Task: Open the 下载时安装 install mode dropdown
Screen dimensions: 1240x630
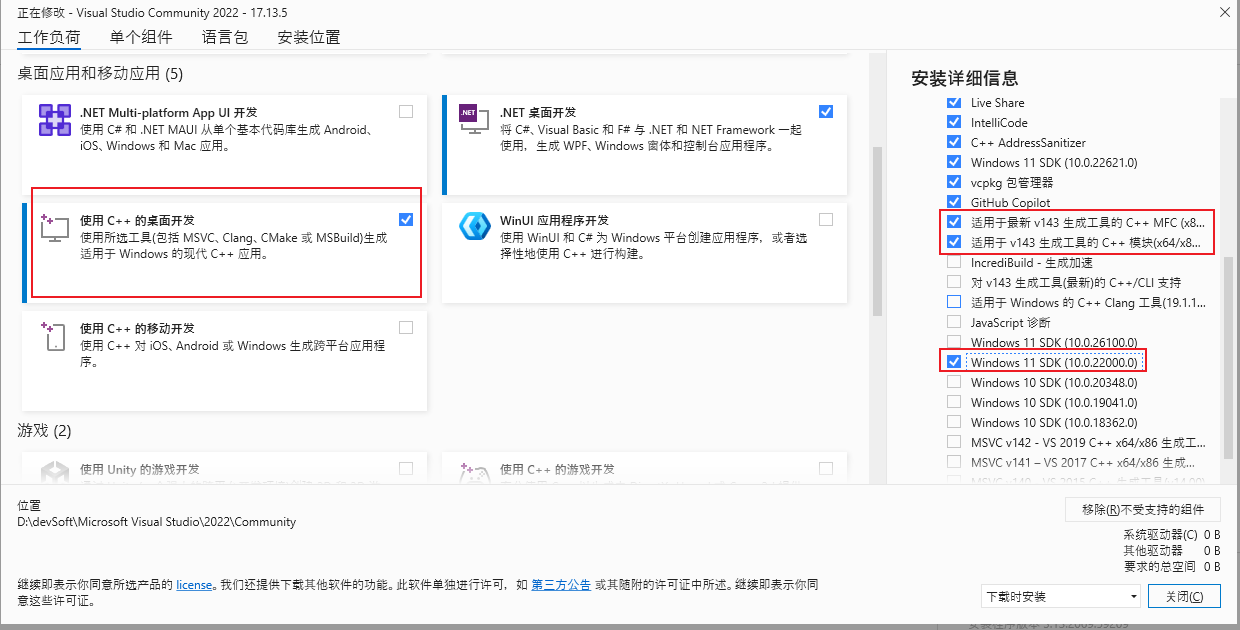Action: (x=1061, y=596)
